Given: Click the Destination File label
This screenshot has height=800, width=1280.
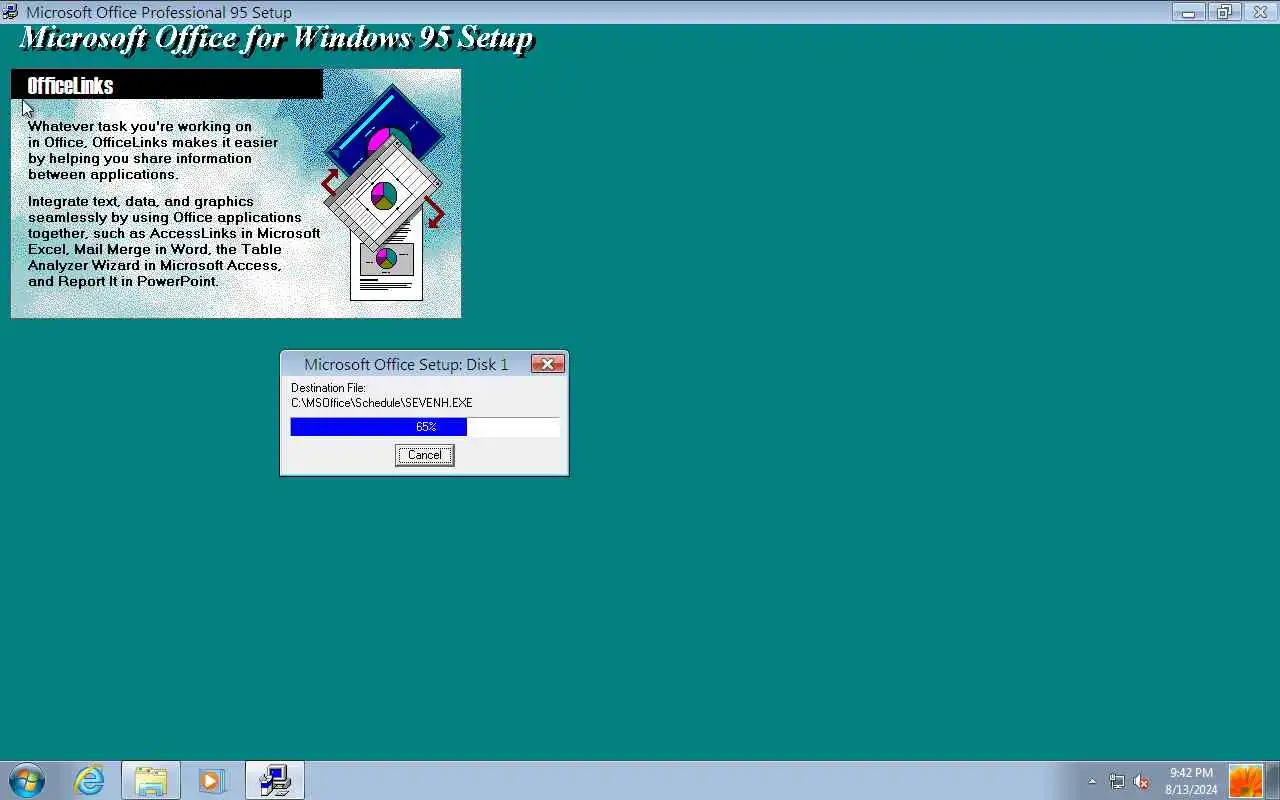Looking at the screenshot, I should [328, 388].
